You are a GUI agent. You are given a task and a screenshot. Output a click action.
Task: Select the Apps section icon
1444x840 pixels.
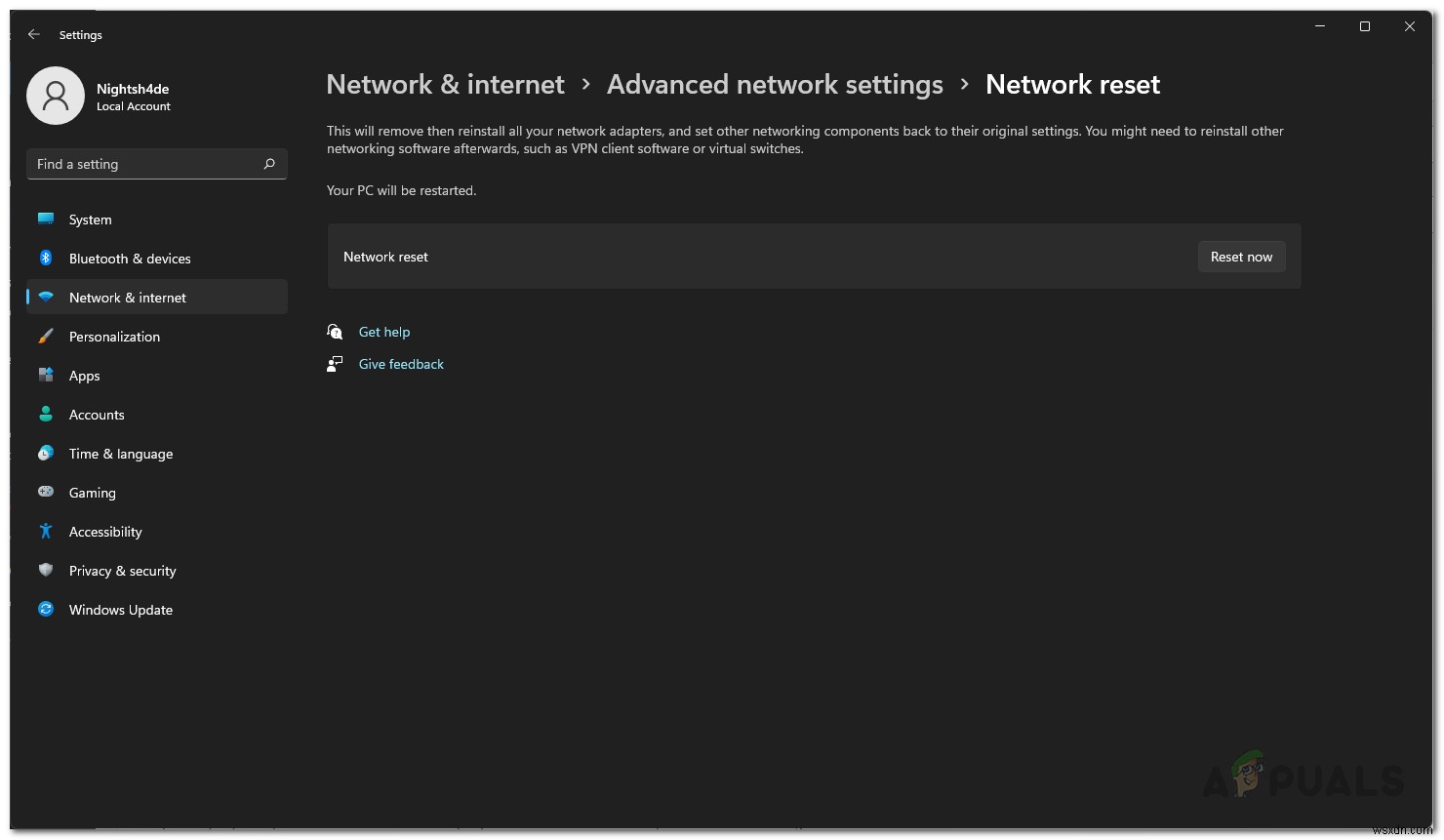(x=46, y=375)
